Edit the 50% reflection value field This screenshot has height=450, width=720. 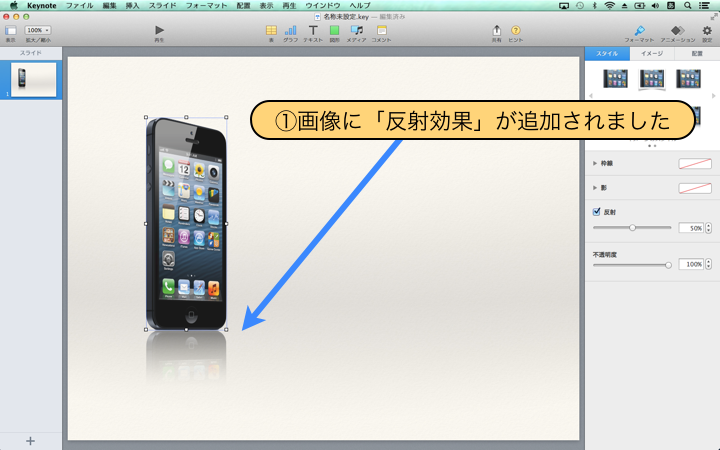tap(691, 228)
